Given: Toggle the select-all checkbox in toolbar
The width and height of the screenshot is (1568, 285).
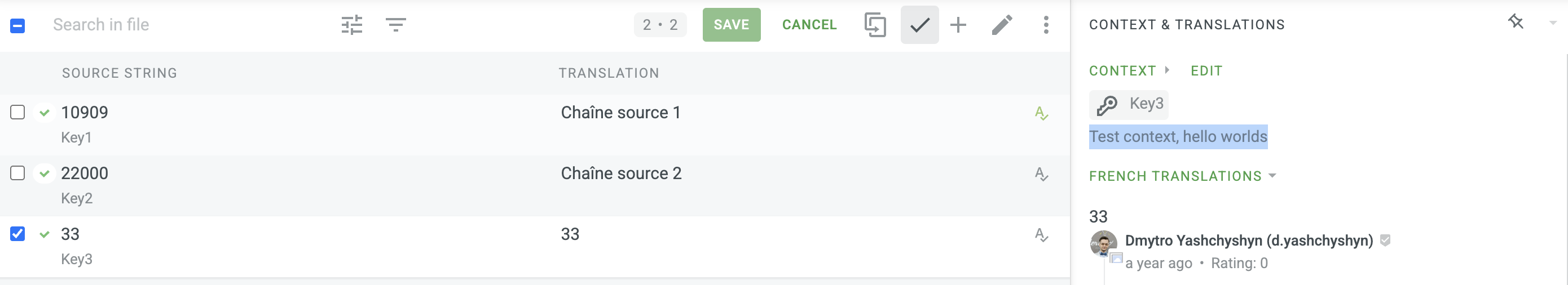Looking at the screenshot, I should tap(17, 25).
